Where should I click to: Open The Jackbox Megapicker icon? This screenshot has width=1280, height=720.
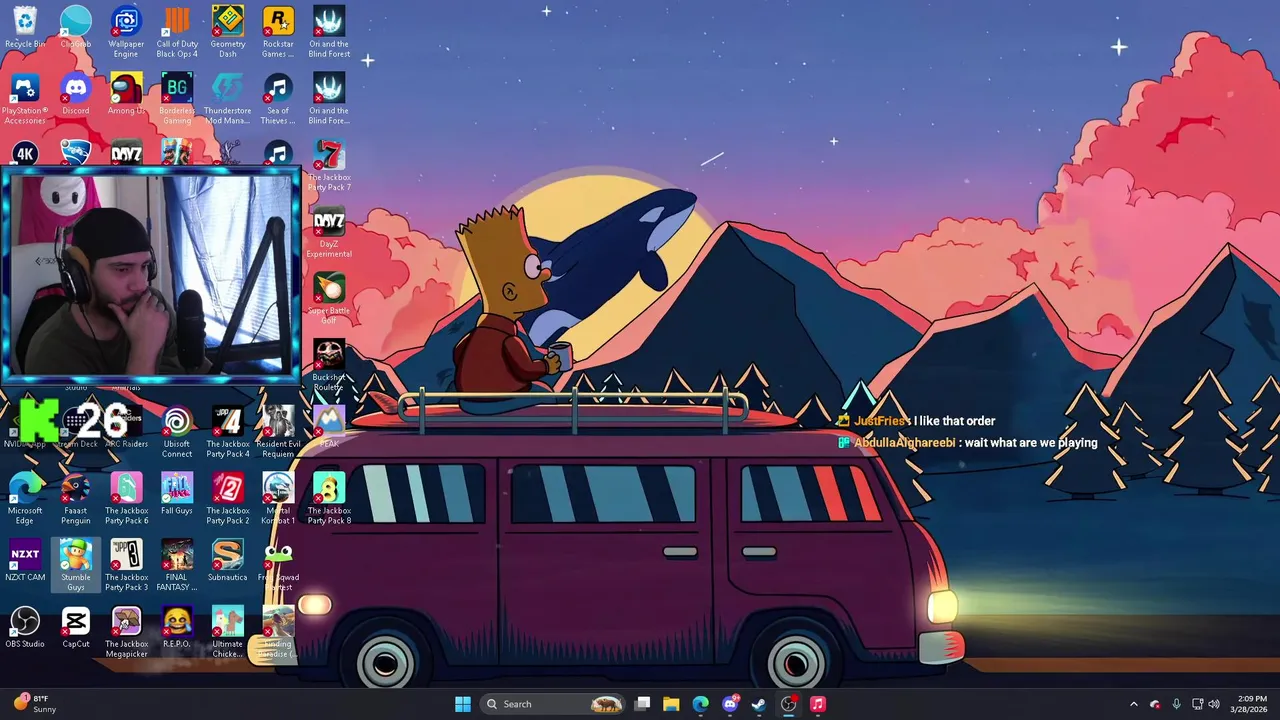(x=126, y=632)
